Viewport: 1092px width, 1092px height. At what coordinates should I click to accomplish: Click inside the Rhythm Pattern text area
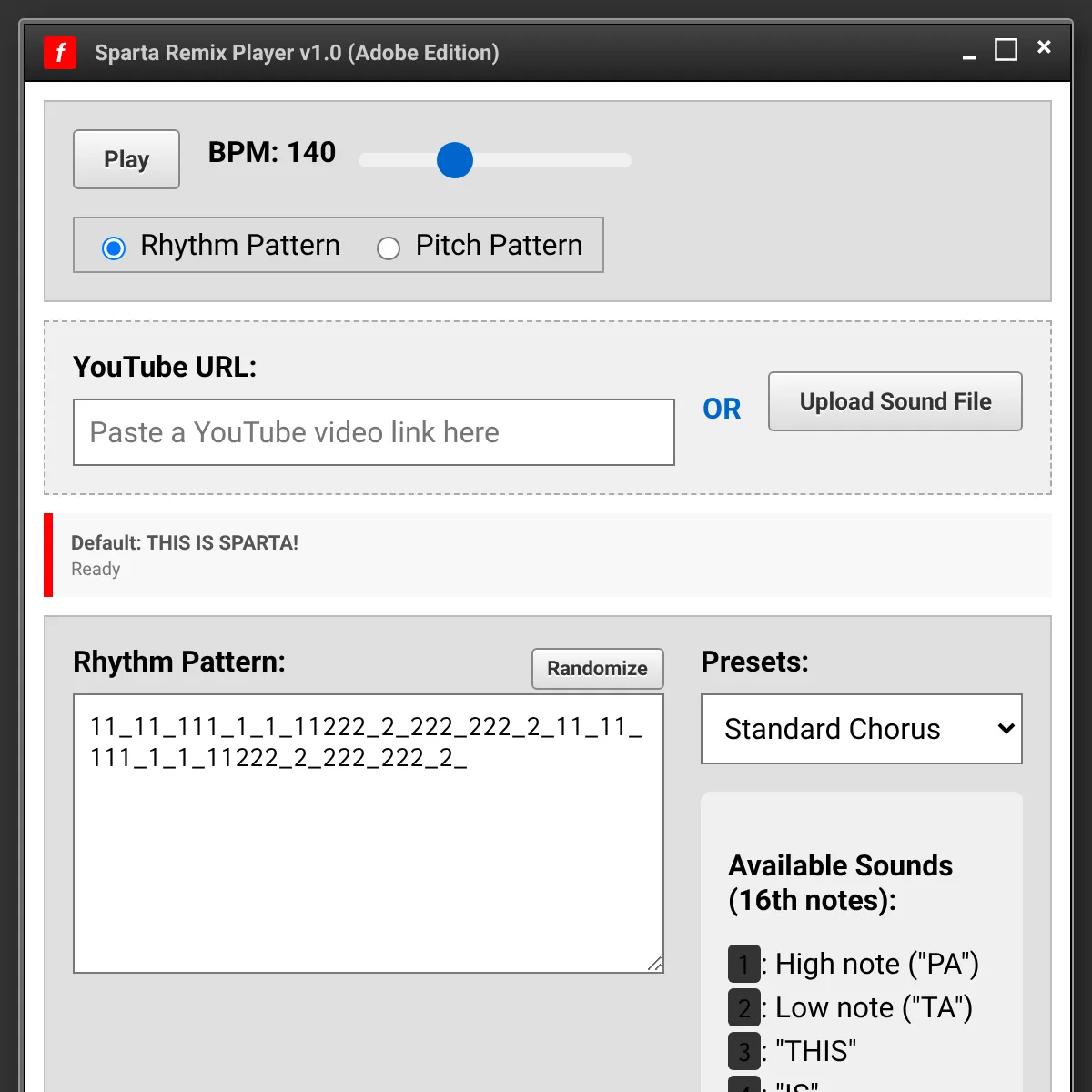pos(368,864)
